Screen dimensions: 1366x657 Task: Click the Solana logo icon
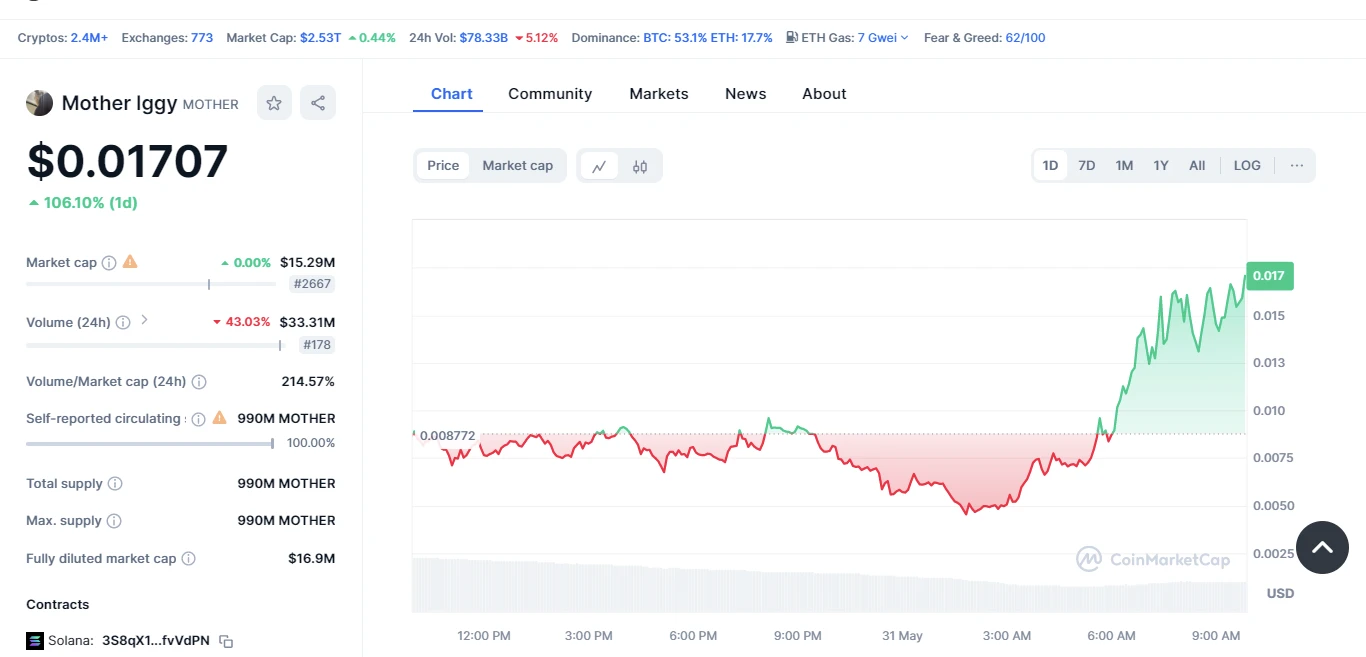point(35,641)
